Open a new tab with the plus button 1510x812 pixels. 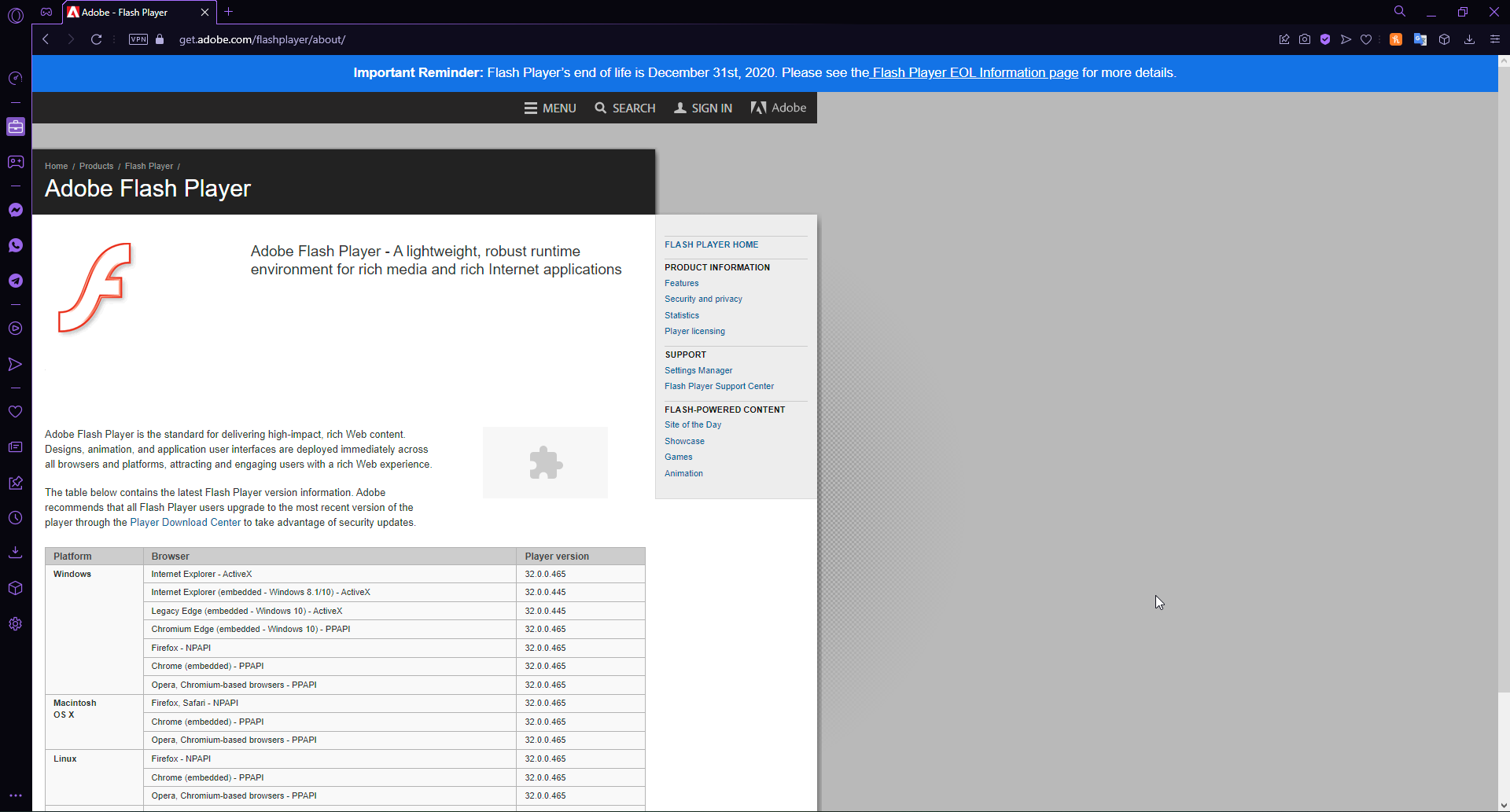(229, 12)
